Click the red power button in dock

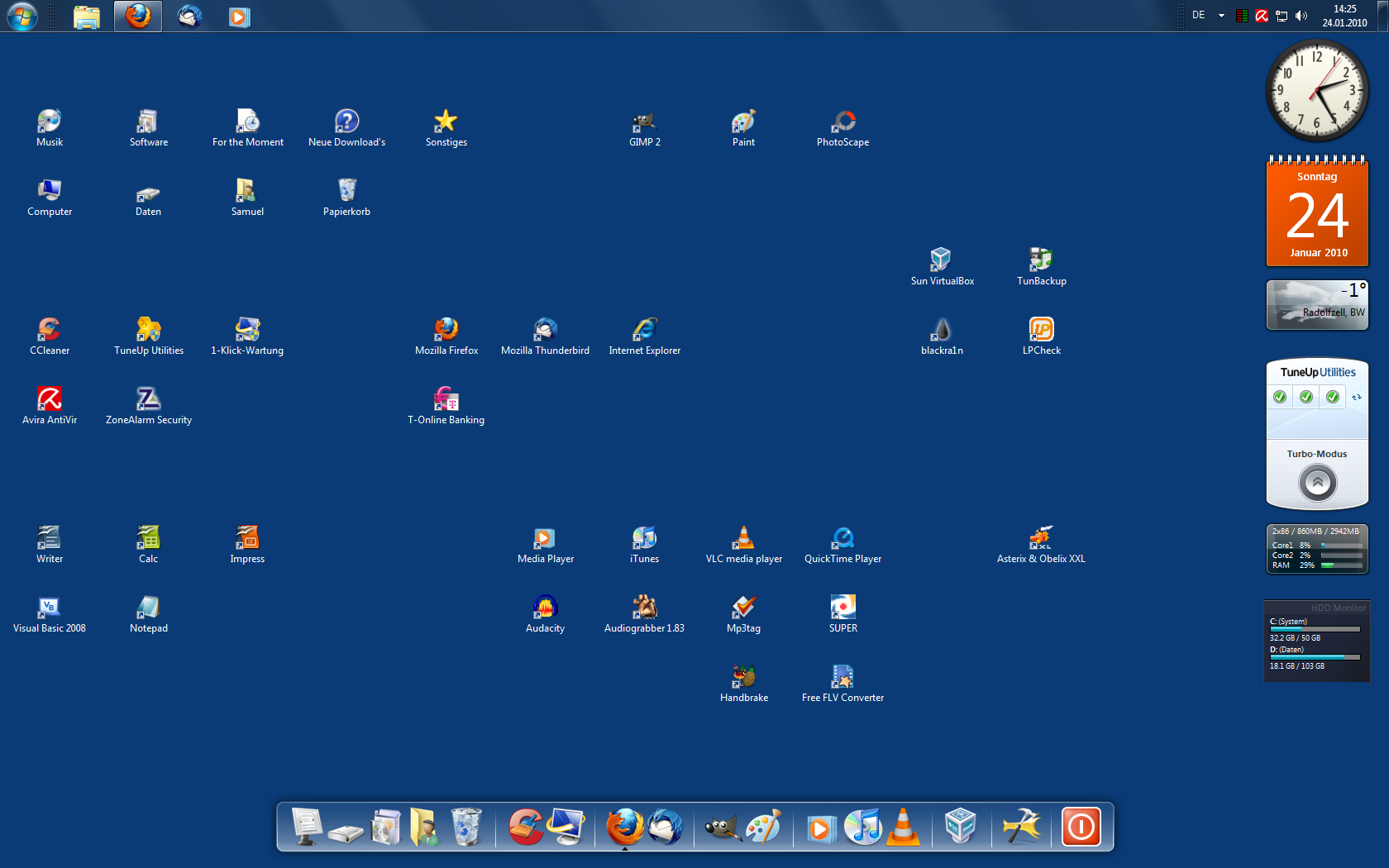tap(1081, 827)
